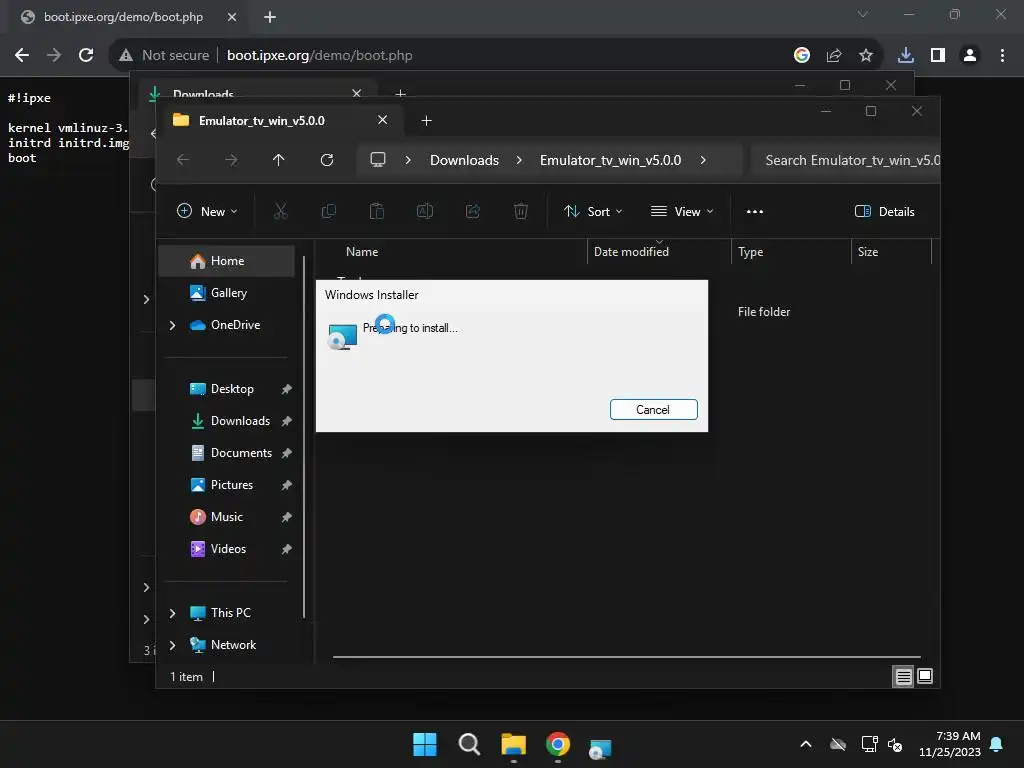Expand the This PC tree node

[172, 613]
